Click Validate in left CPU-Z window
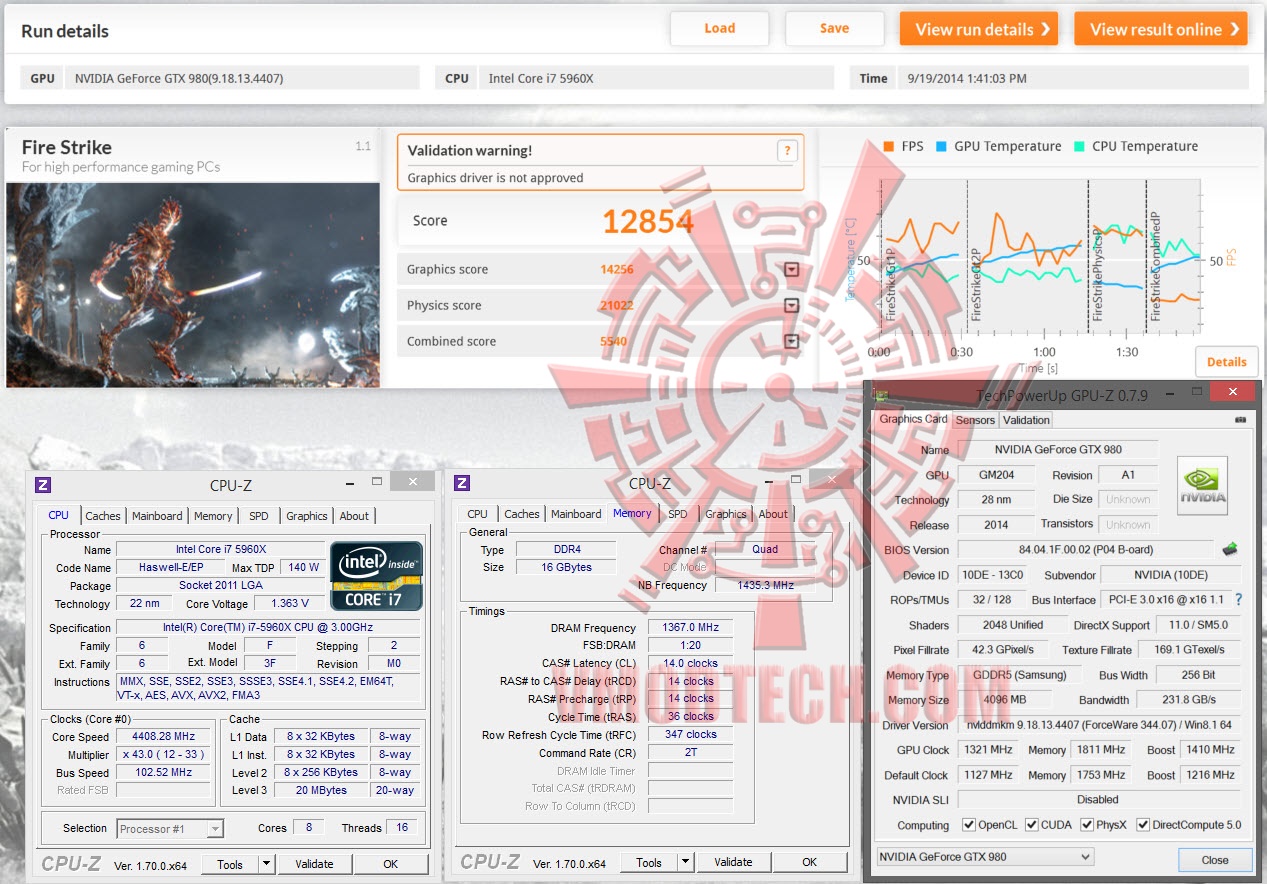 pos(315,864)
